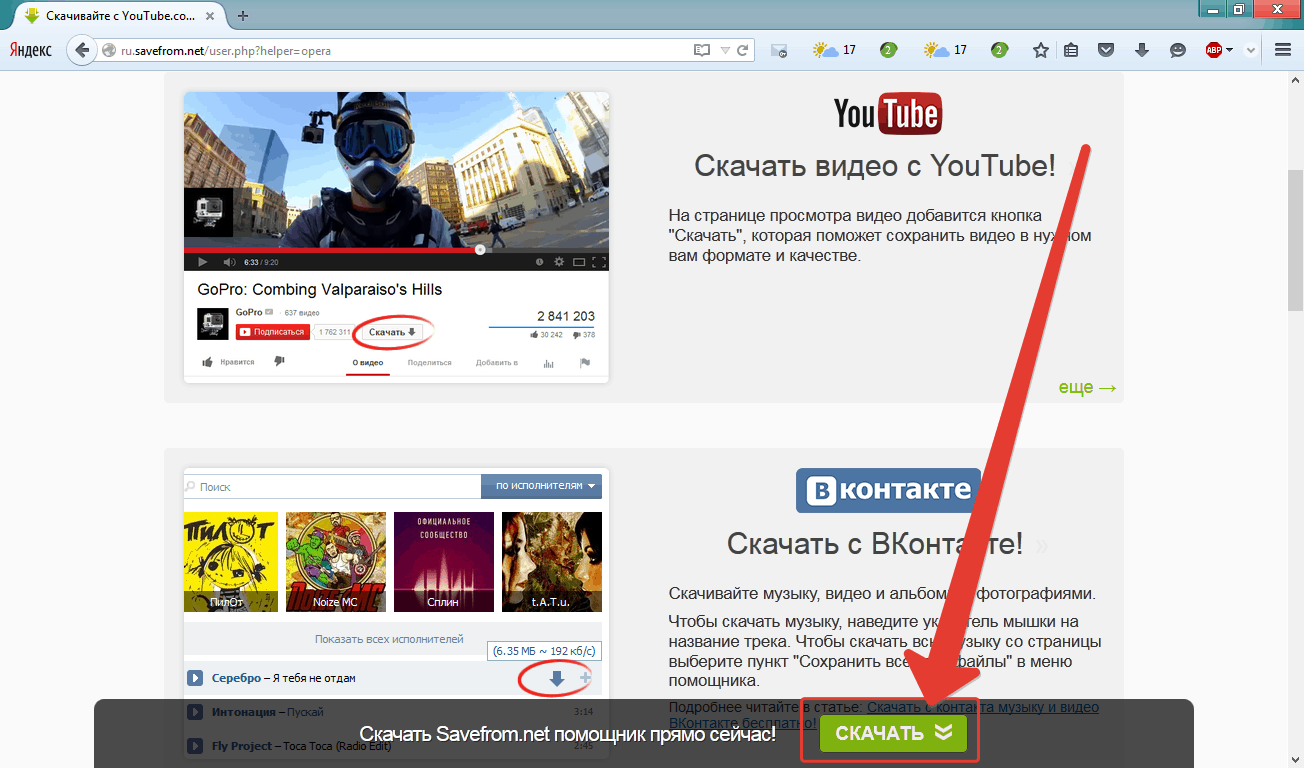Play the Интонация – Пускай track
The image size is (1304, 768).
[196, 712]
